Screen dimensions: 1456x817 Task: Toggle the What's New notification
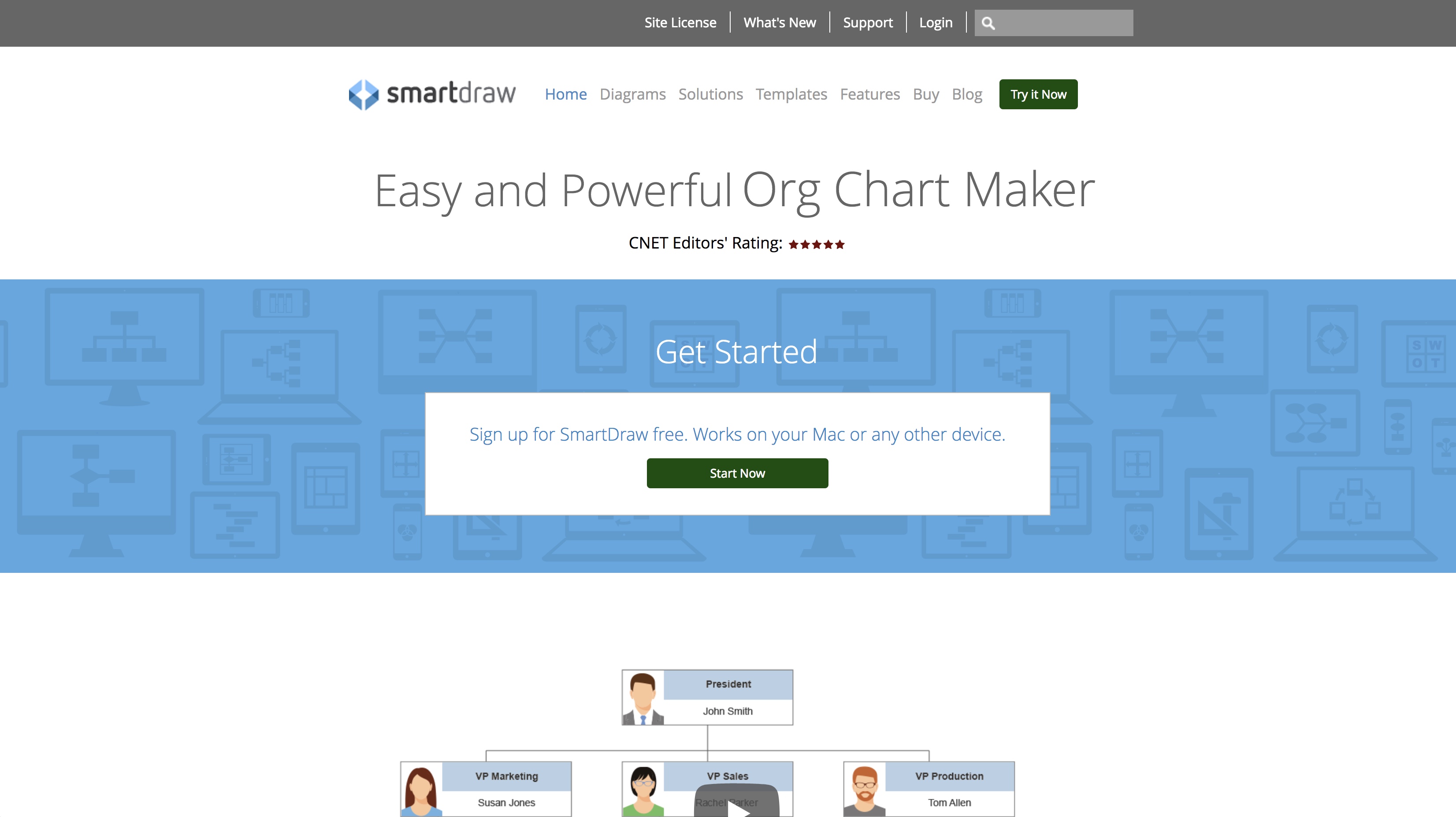[x=779, y=22]
